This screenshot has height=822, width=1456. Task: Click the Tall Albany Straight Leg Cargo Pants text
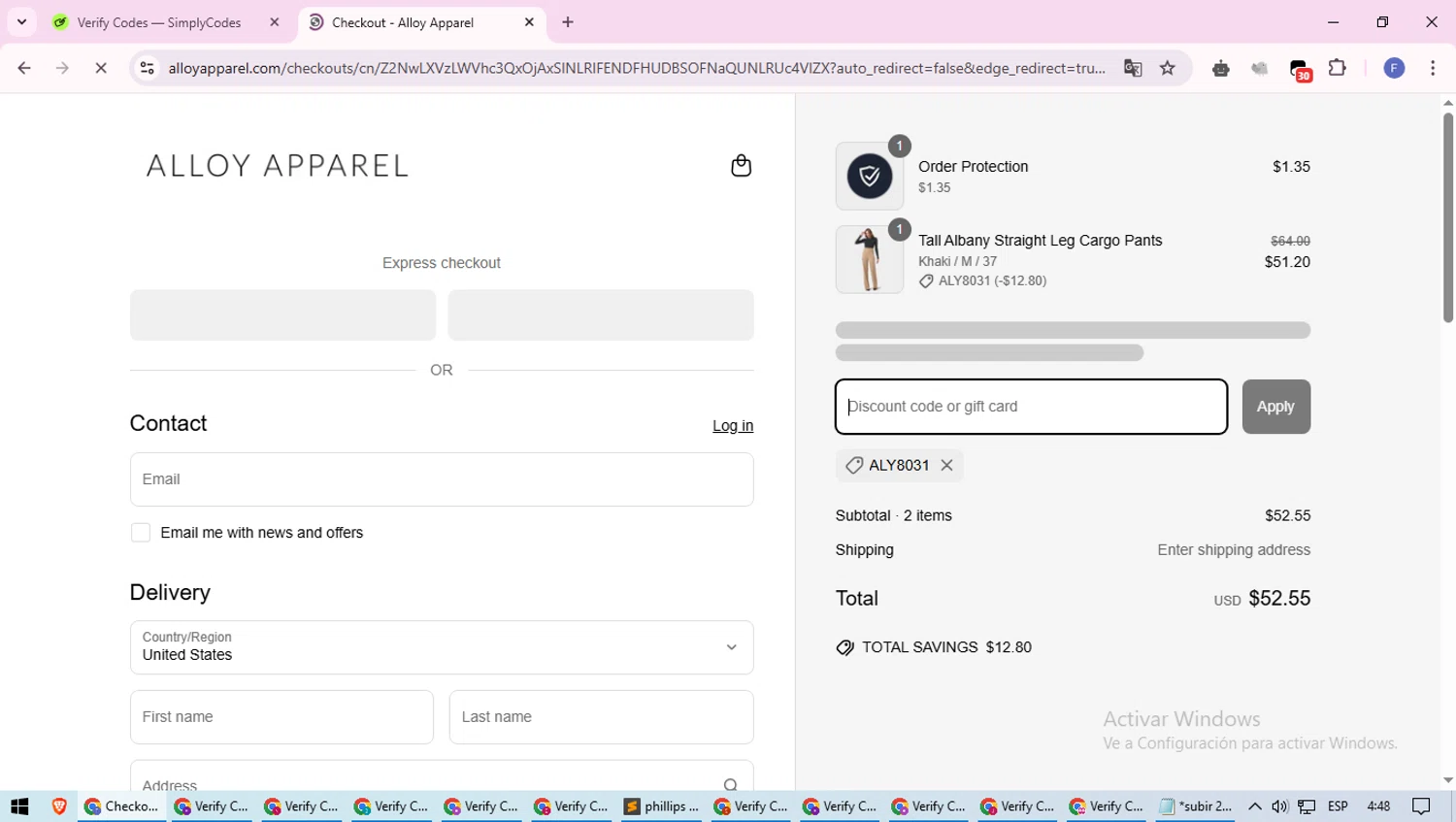(x=1040, y=241)
